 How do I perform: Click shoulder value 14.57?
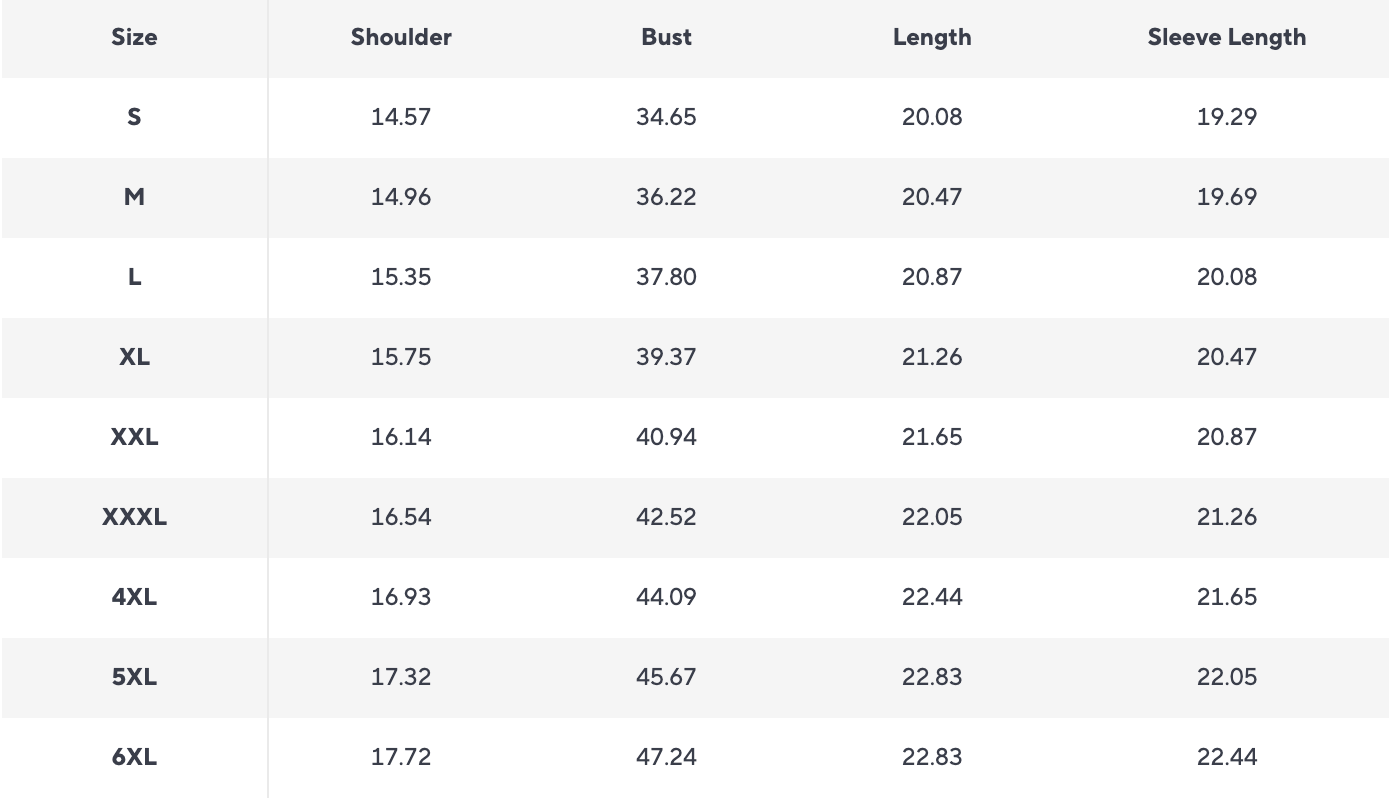tap(401, 117)
